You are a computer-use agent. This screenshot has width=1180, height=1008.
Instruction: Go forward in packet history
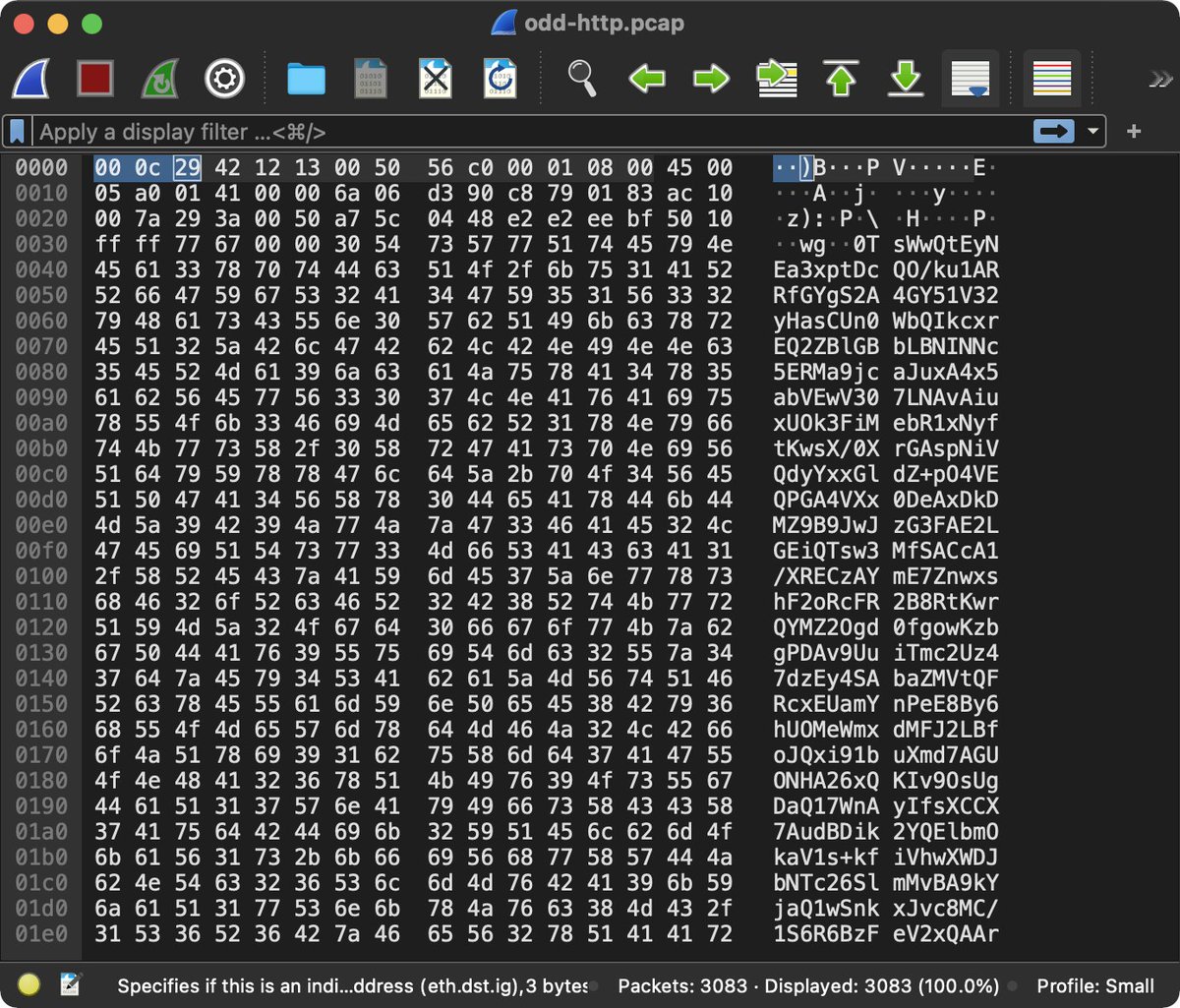click(711, 78)
